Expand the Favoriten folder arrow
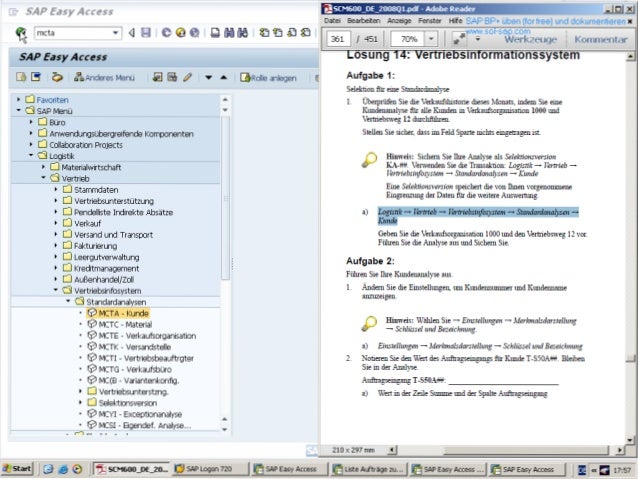This screenshot has width=638, height=479. click(x=18, y=100)
